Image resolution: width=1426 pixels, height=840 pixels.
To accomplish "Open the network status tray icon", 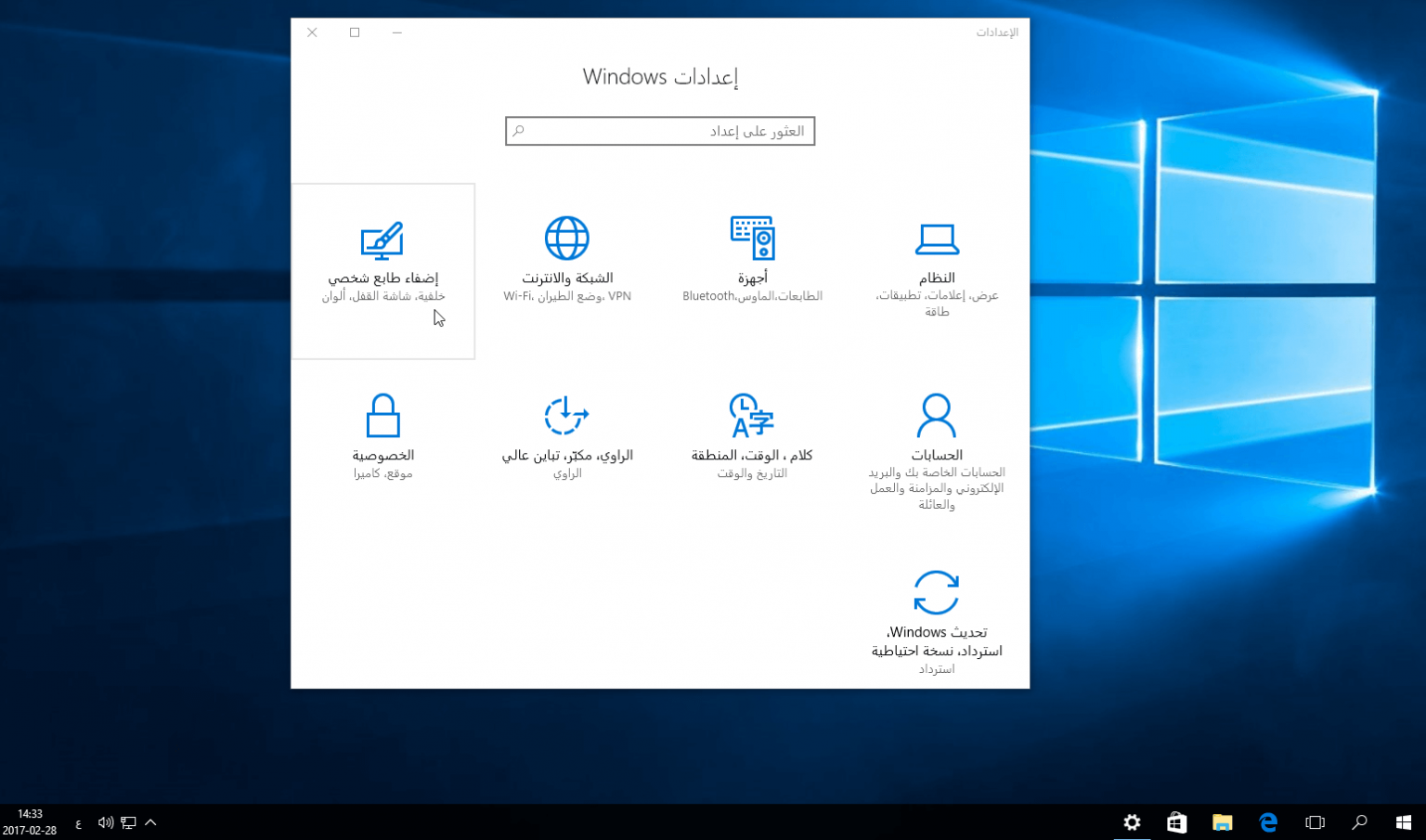I will tap(128, 822).
